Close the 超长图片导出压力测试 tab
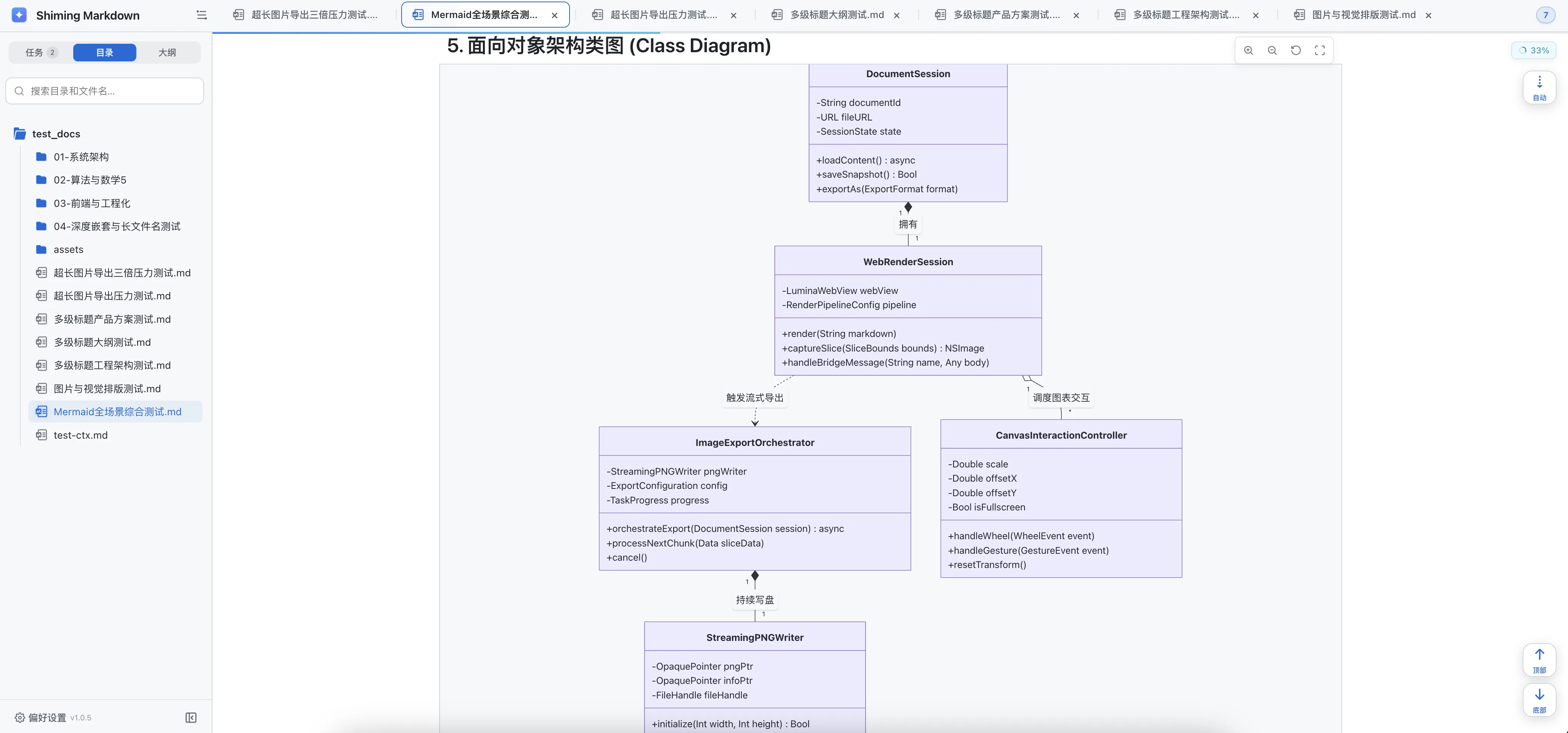Image resolution: width=1568 pixels, height=733 pixels. click(x=733, y=16)
